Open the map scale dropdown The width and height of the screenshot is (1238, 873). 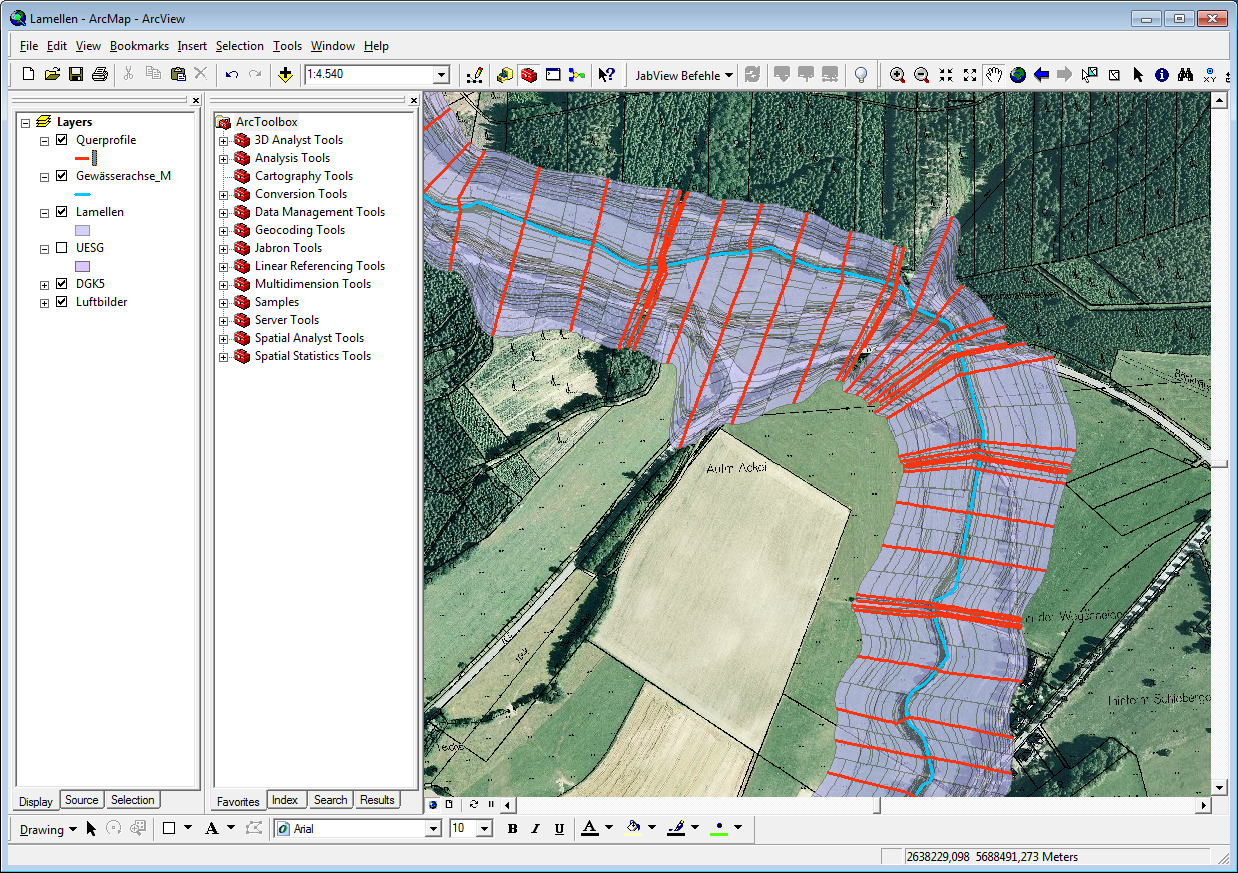(x=441, y=75)
